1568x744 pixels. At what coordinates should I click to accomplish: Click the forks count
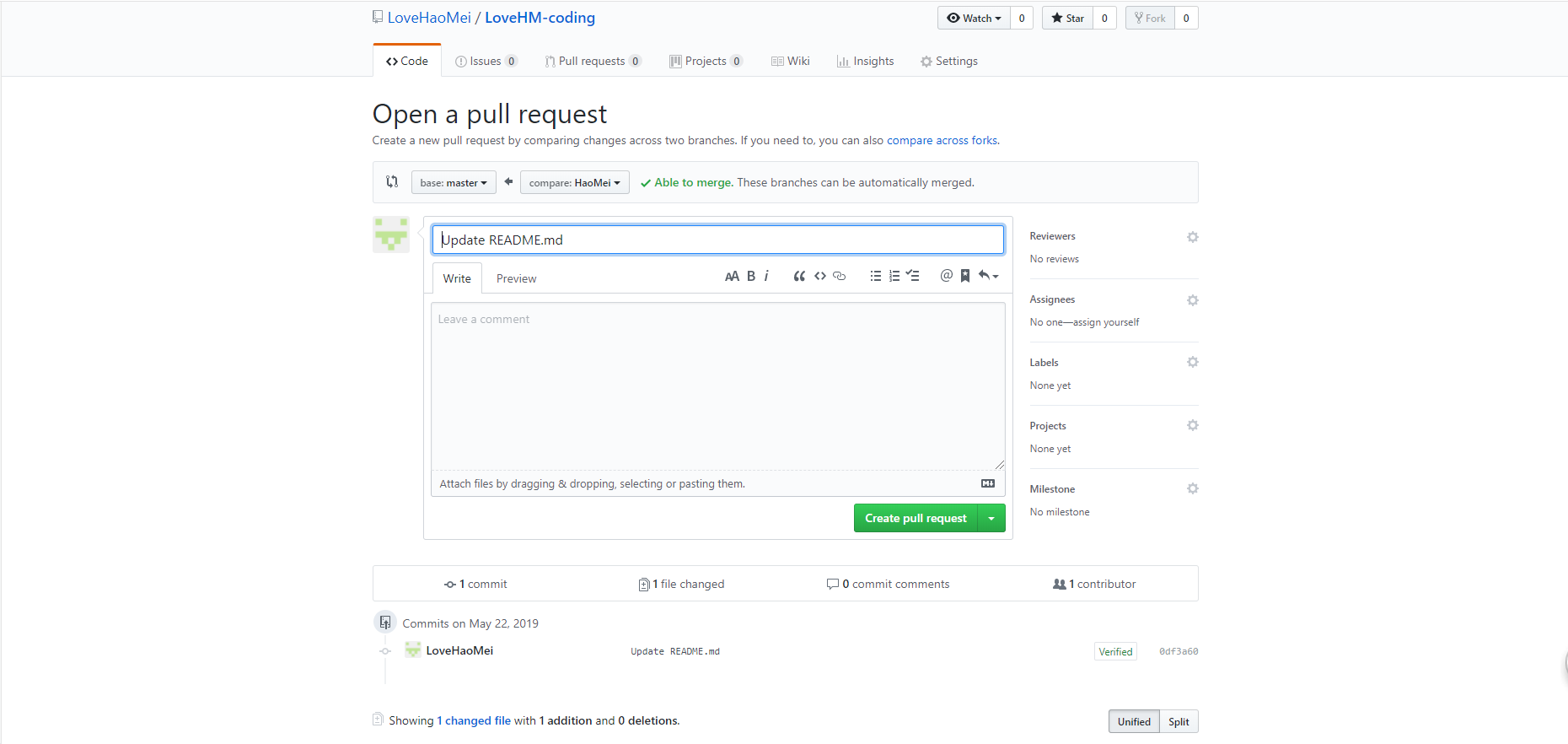pos(1186,18)
